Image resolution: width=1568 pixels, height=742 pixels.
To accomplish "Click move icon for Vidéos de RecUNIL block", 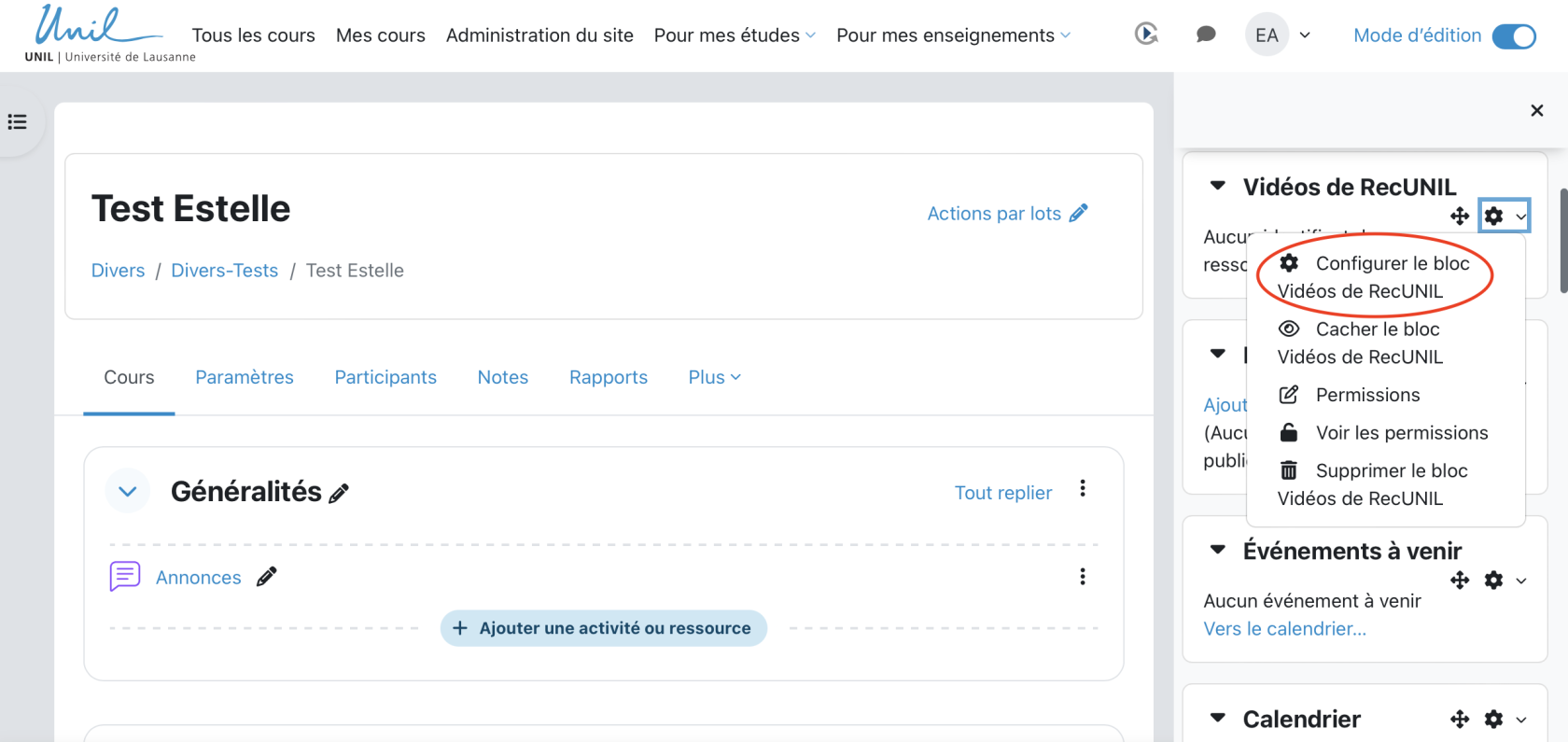I will (x=1460, y=217).
